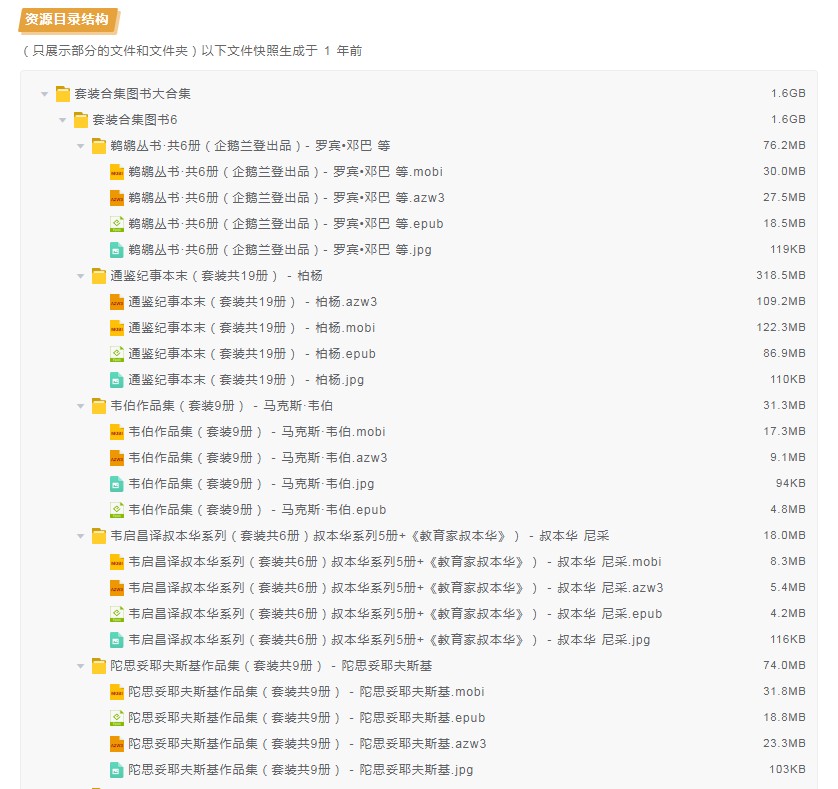The height and width of the screenshot is (789, 838).
Task: Select the 陀思妥耶夫斯基.epub file name
Action: point(307,718)
